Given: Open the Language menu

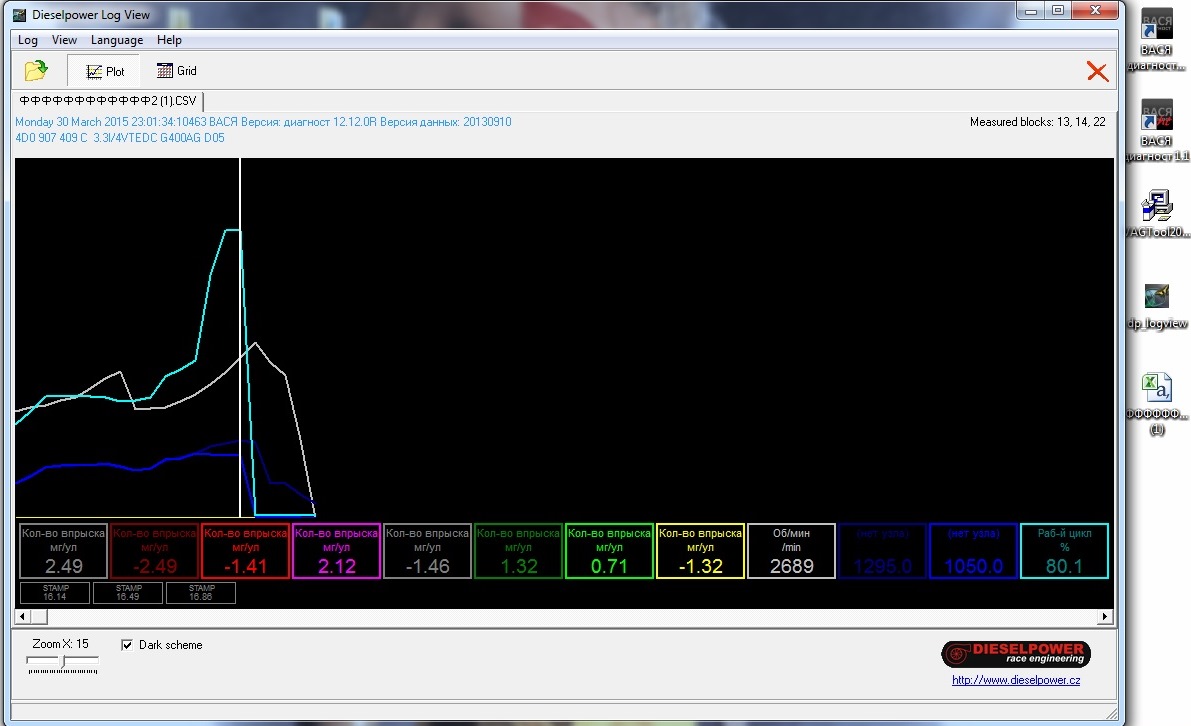Looking at the screenshot, I should click(x=117, y=40).
